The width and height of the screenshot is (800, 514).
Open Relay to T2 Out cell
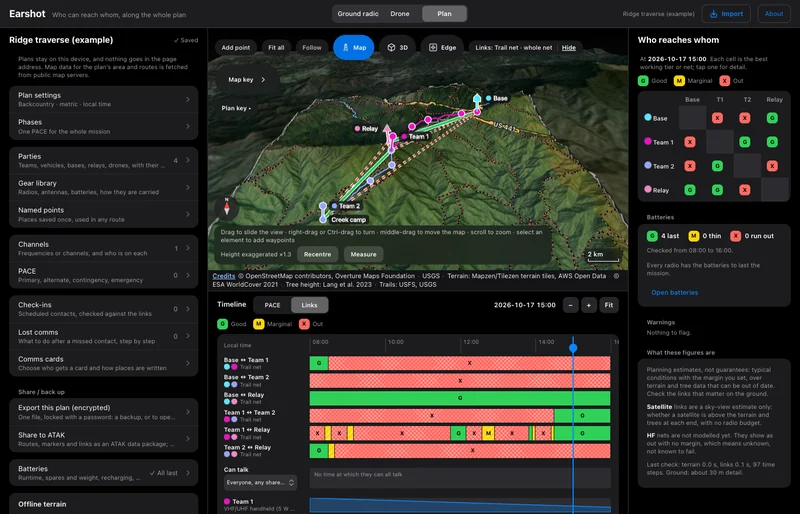[x=745, y=190]
